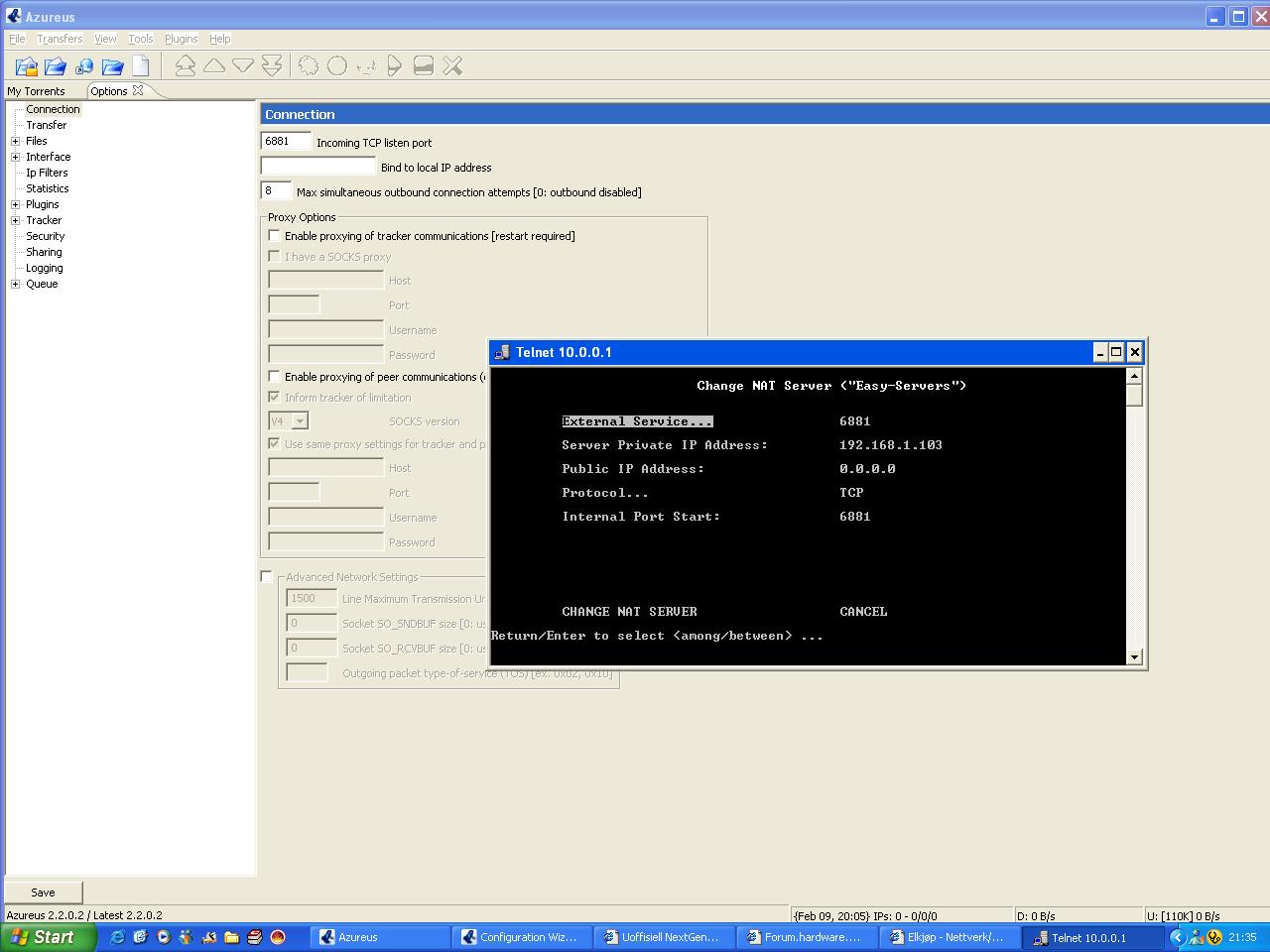Expand the Queue tree node
This screenshot has height=952, width=1270.
point(15,284)
